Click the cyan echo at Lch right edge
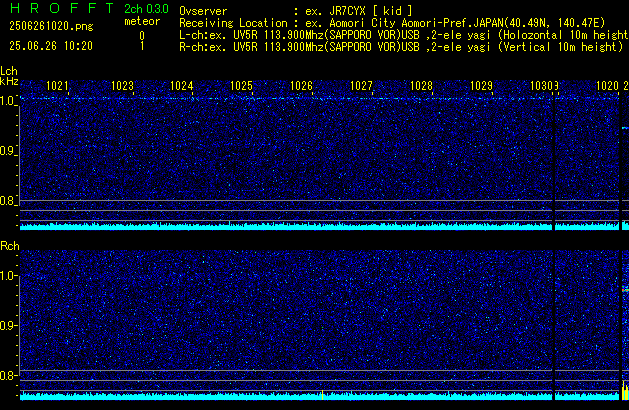 (x=625, y=128)
